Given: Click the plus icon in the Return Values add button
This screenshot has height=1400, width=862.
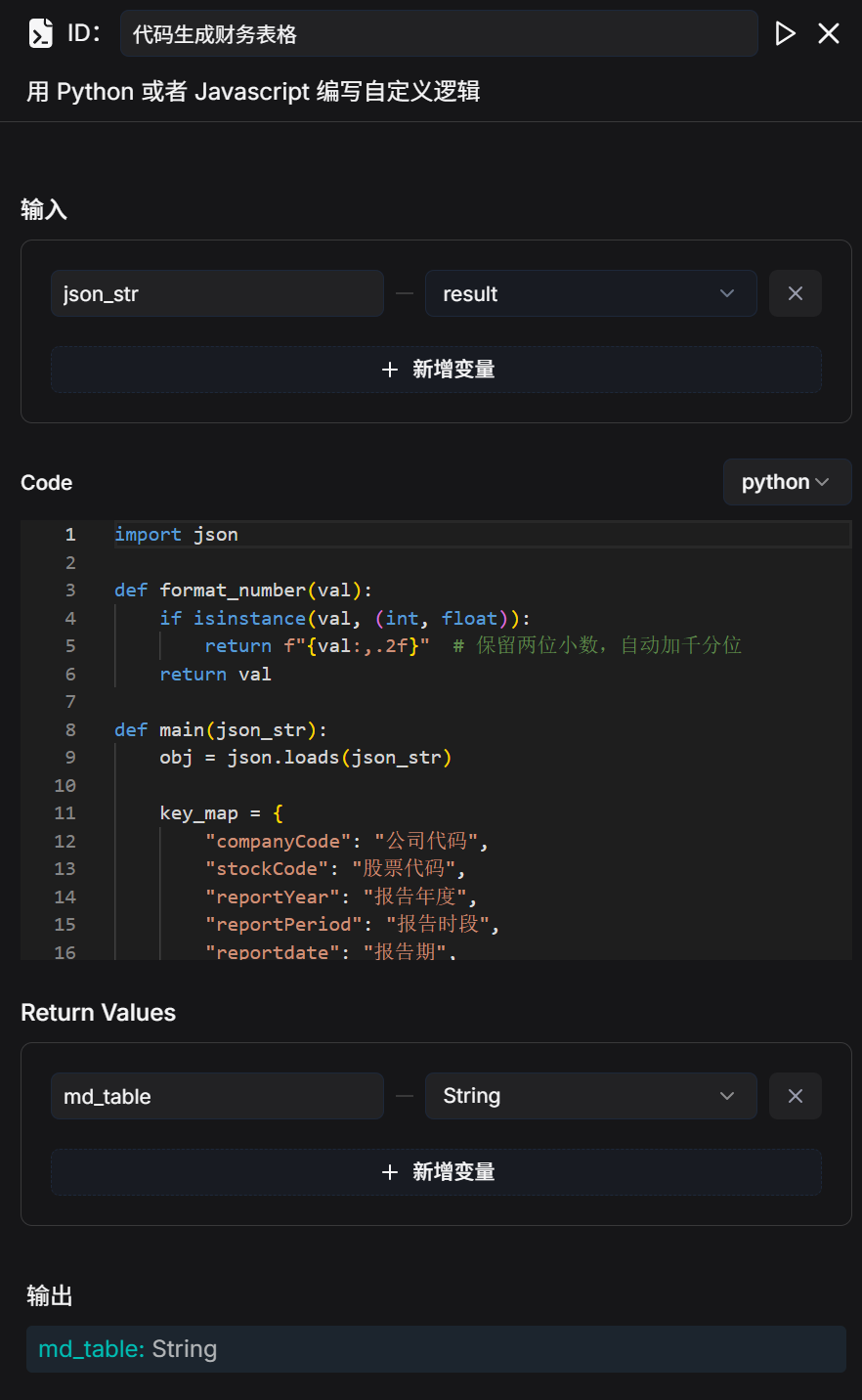Looking at the screenshot, I should [390, 1172].
